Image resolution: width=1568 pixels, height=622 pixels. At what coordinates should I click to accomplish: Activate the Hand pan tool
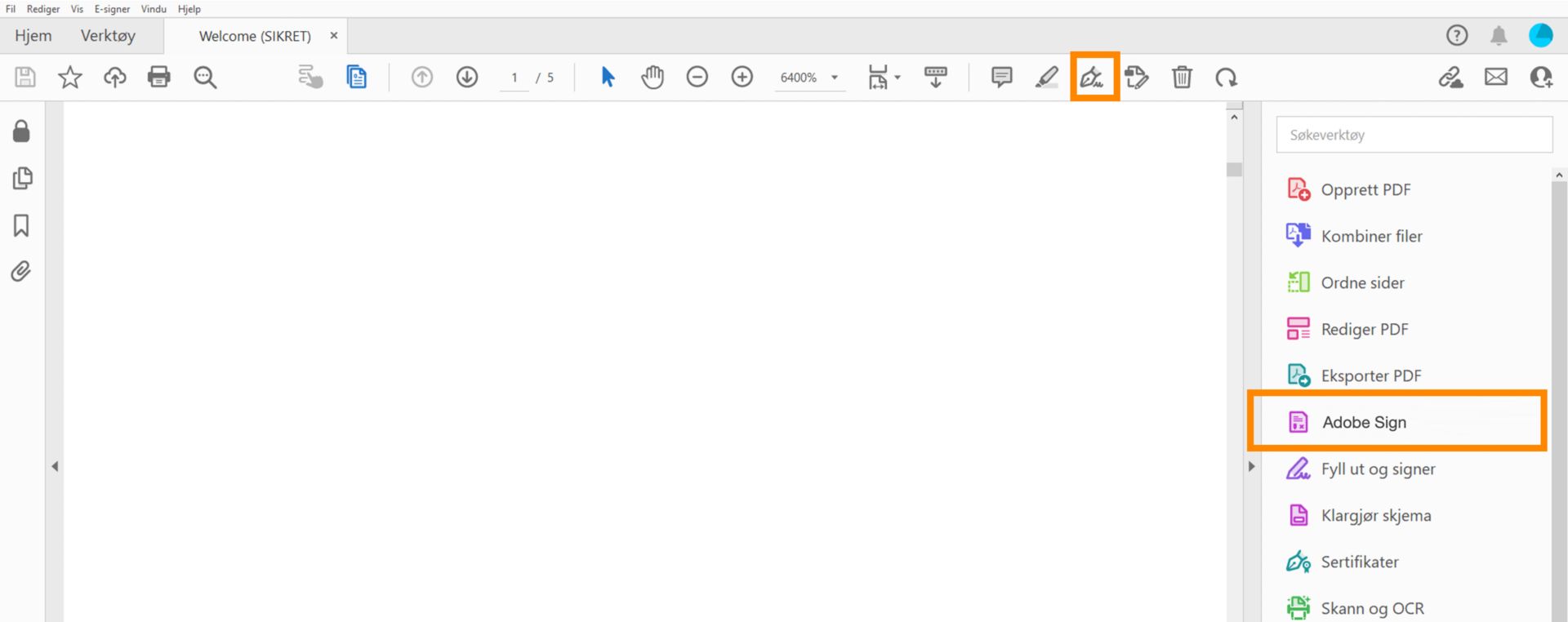tap(653, 78)
